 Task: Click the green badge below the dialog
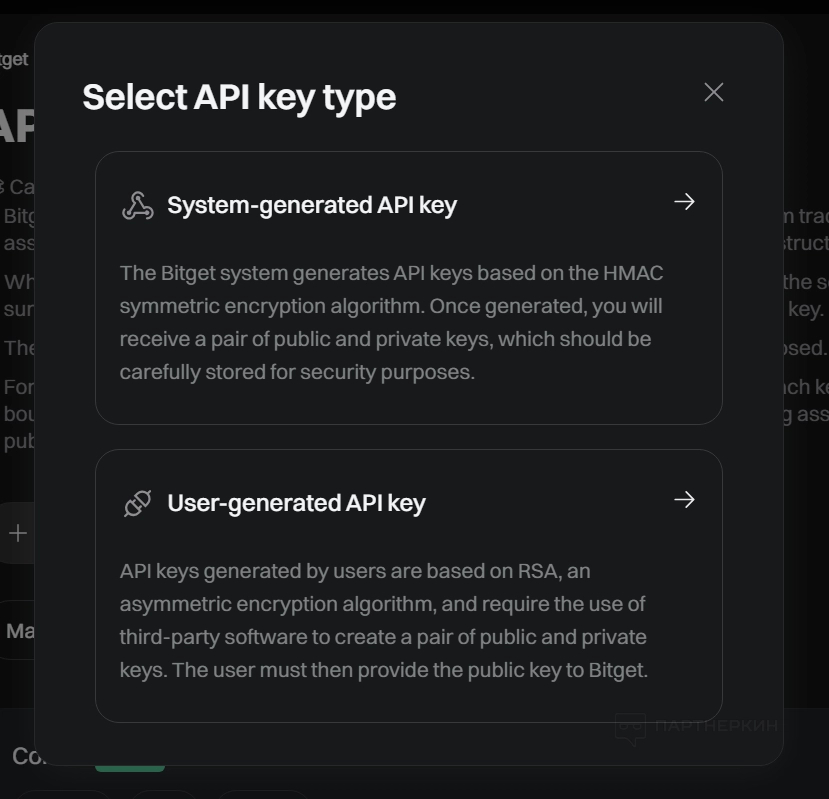tap(130, 767)
